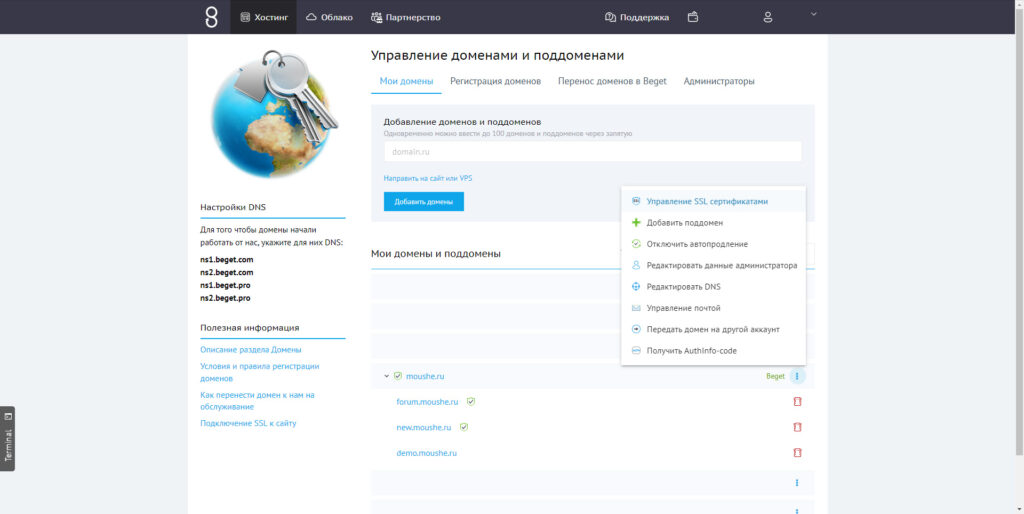This screenshot has height=514, width=1024.
Task: Open new.moushe.ru subdomain link
Action: pos(424,427)
